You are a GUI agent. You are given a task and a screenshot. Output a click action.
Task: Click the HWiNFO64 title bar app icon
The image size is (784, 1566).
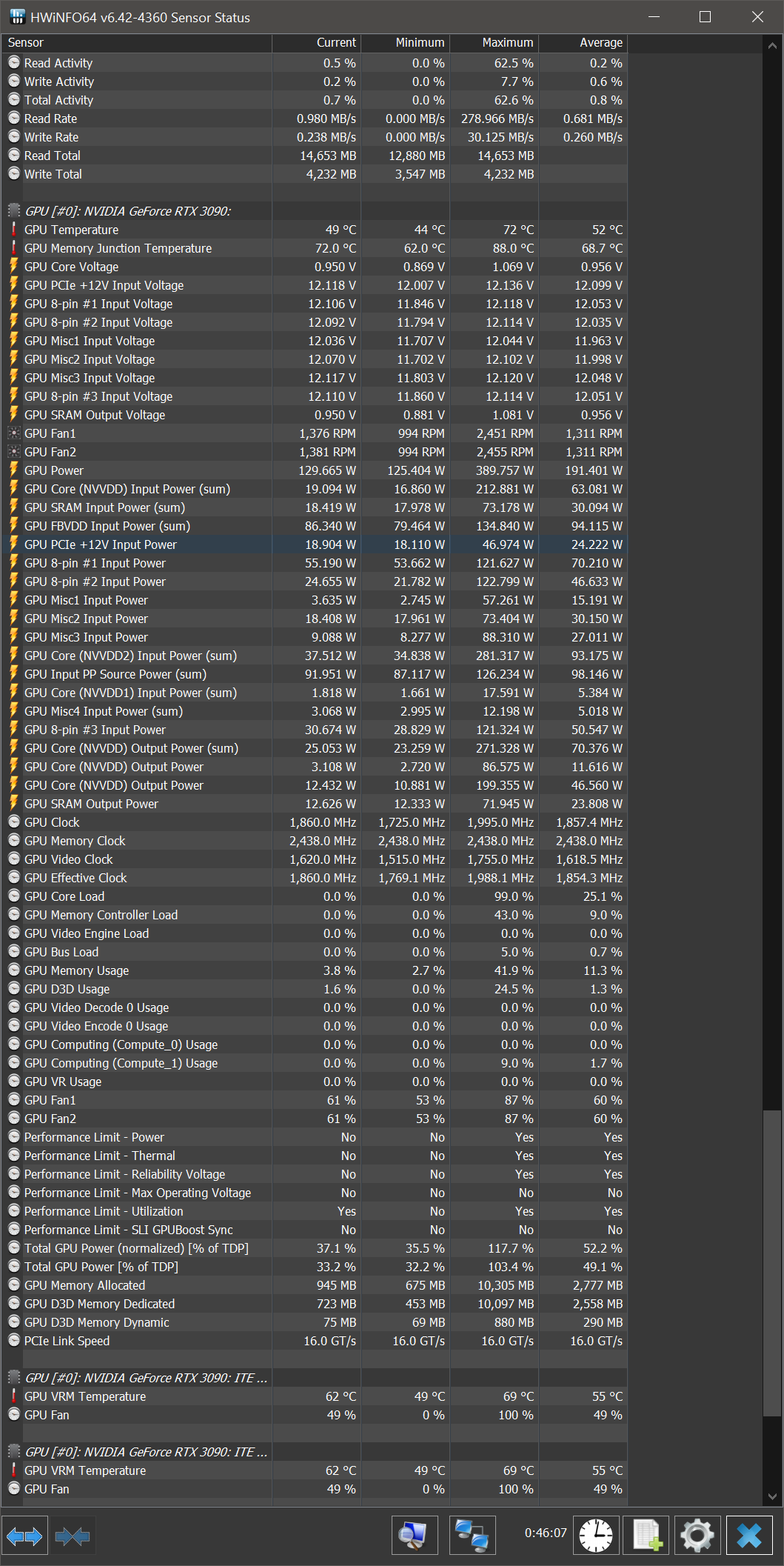18,17
